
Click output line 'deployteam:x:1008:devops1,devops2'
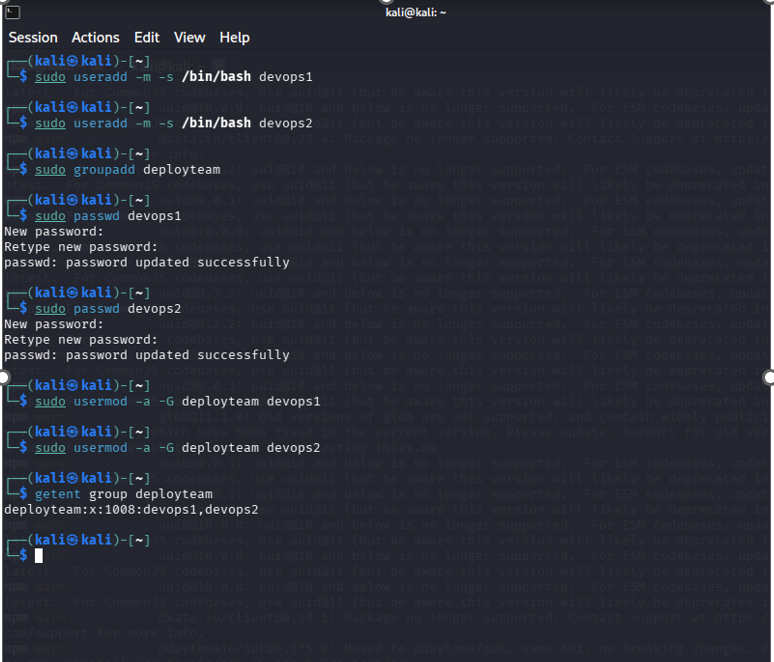point(131,509)
